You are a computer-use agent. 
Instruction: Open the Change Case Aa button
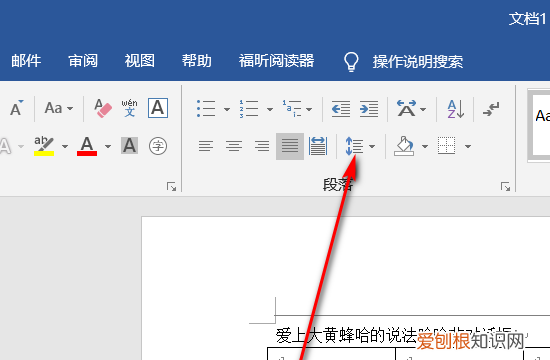53,108
